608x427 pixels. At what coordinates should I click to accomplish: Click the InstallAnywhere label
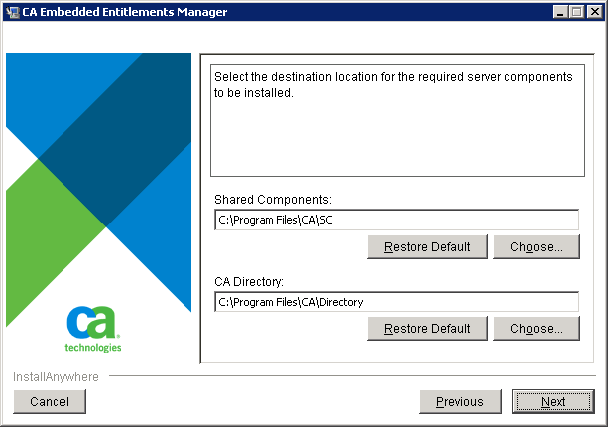56,377
